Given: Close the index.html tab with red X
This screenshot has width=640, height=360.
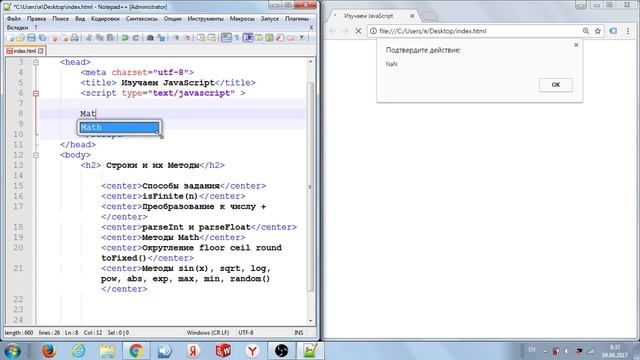Looking at the screenshot, I should point(40,51).
